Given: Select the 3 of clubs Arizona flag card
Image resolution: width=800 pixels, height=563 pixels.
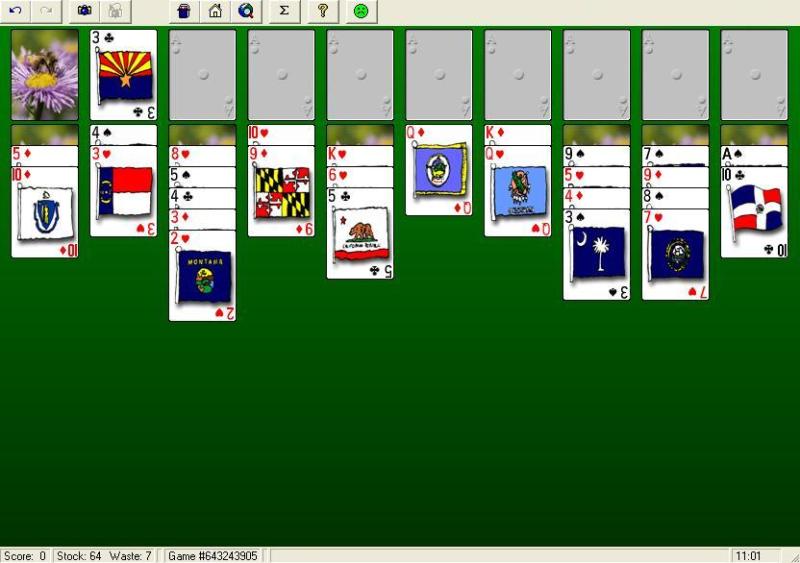Looking at the screenshot, I should (x=123, y=75).
